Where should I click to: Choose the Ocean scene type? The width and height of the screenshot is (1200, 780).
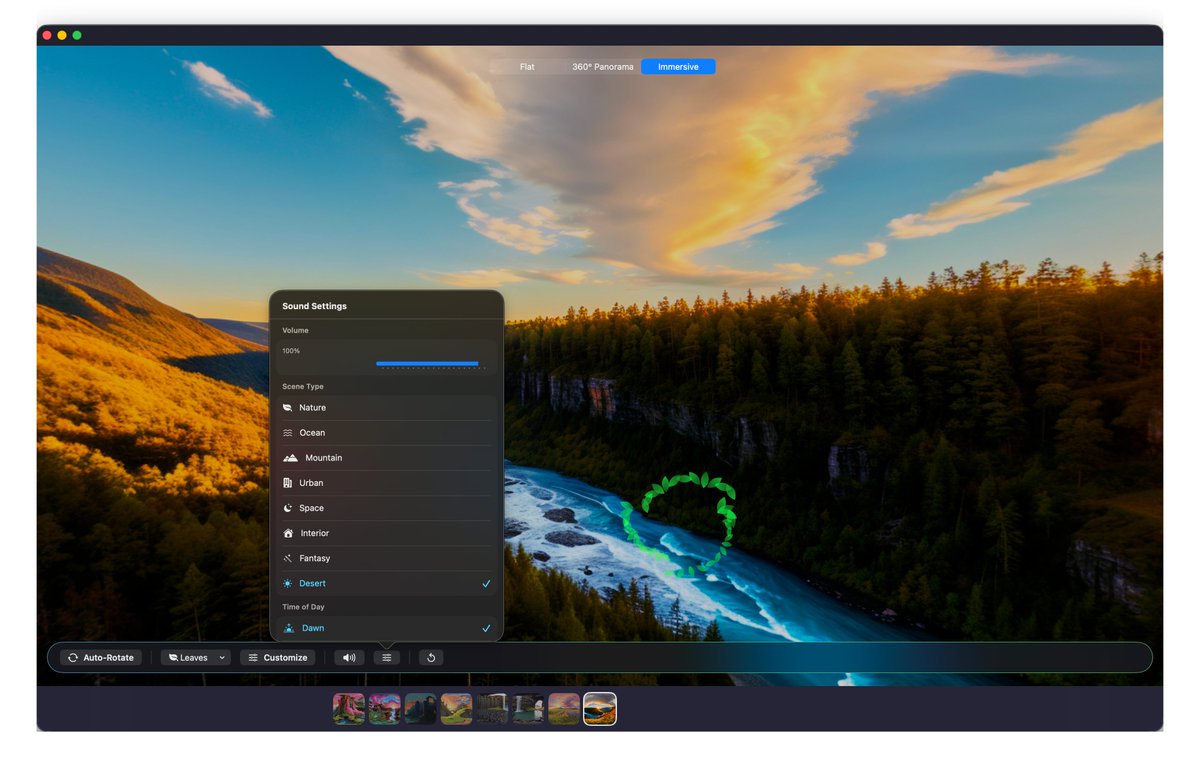tap(387, 433)
